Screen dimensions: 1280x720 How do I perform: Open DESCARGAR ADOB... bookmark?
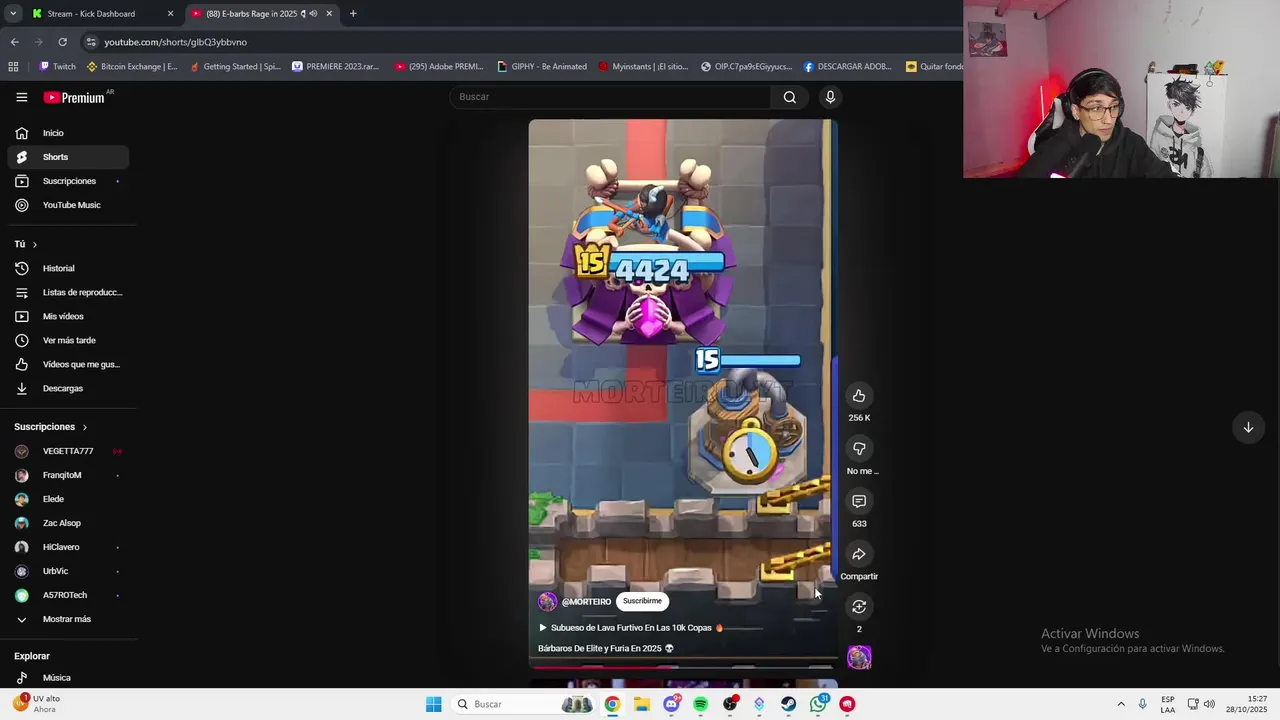(x=847, y=67)
